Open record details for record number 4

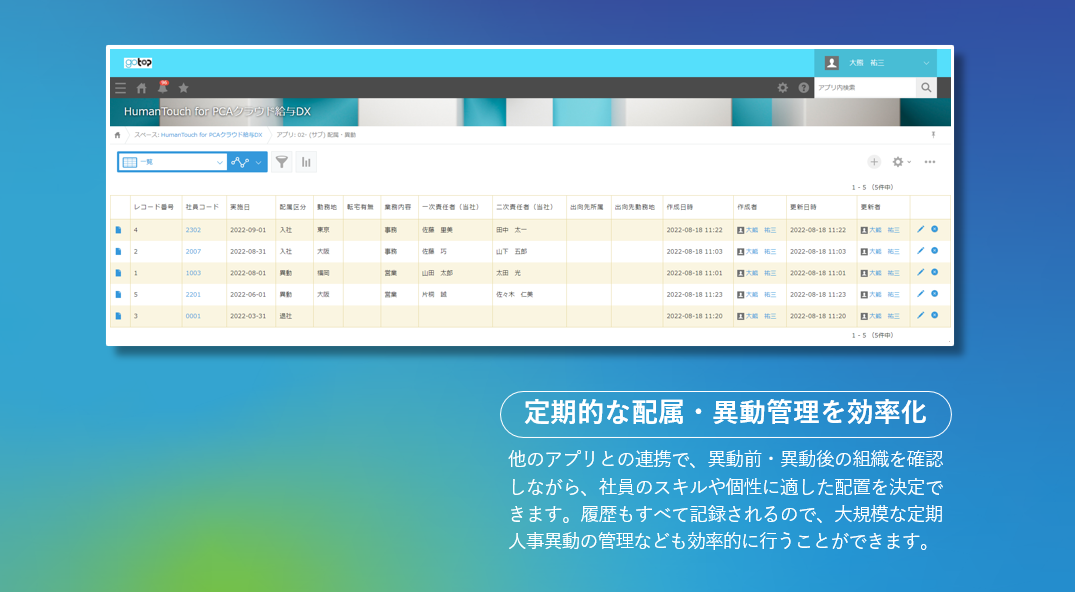(x=118, y=230)
